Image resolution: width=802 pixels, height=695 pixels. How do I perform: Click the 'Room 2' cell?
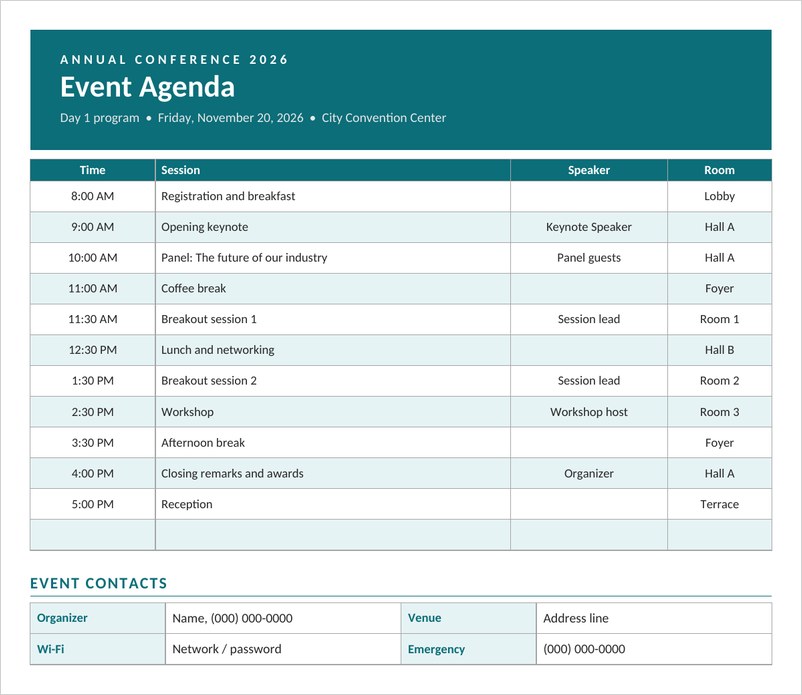719,381
